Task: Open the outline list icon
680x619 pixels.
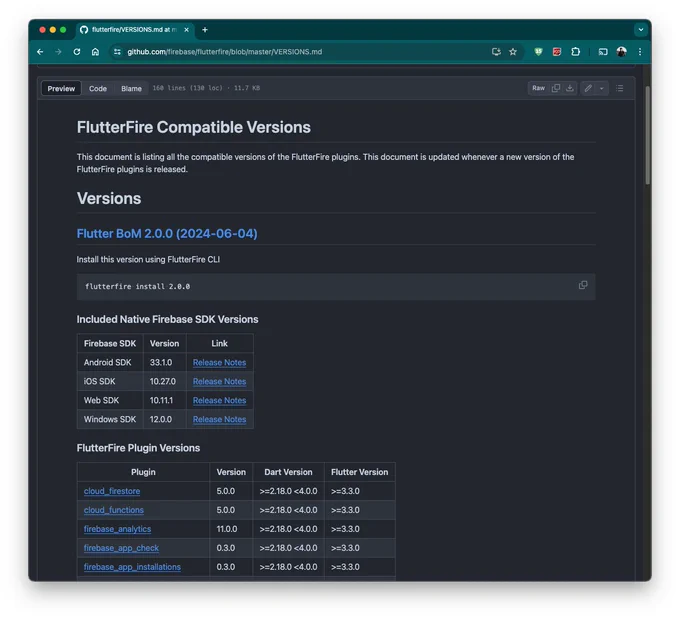Action: [620, 88]
